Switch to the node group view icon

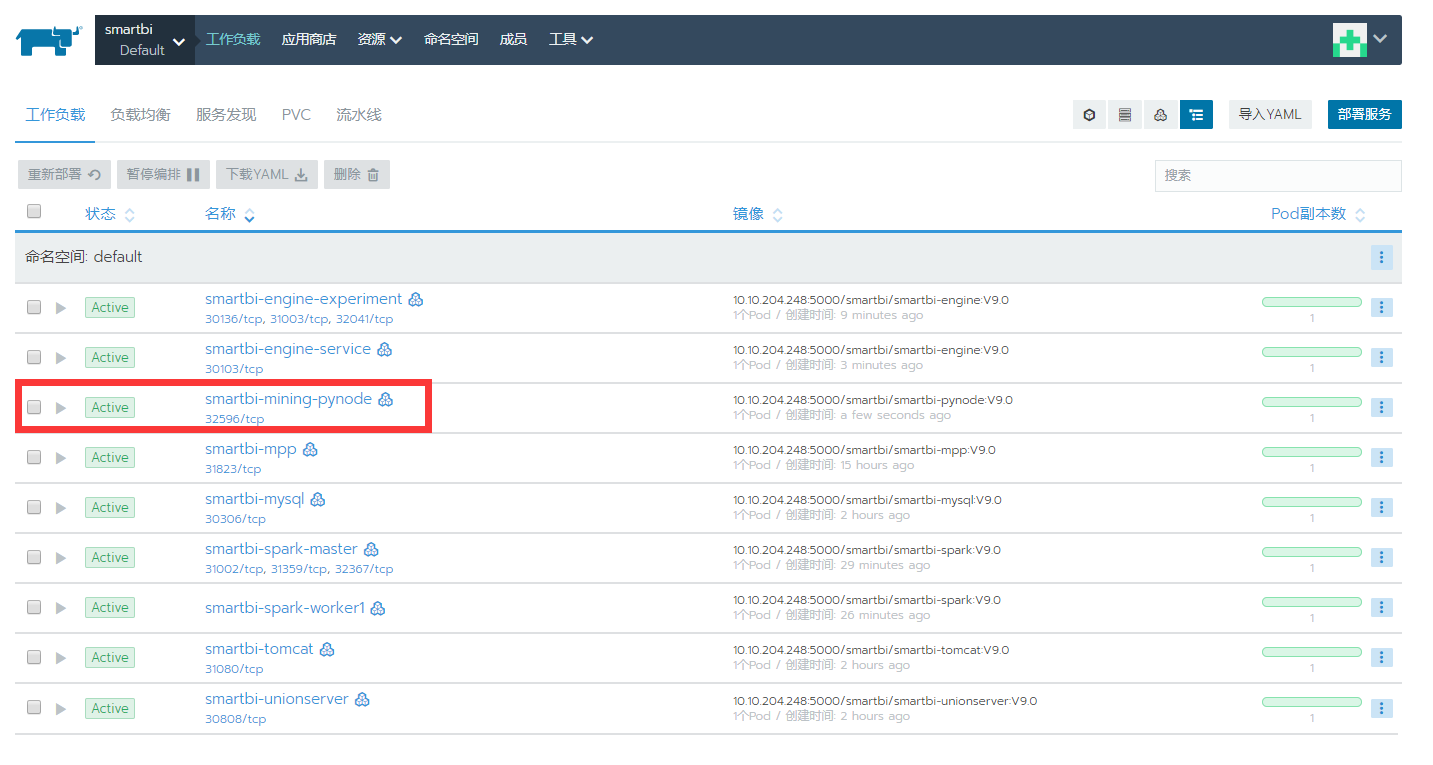click(x=1160, y=115)
